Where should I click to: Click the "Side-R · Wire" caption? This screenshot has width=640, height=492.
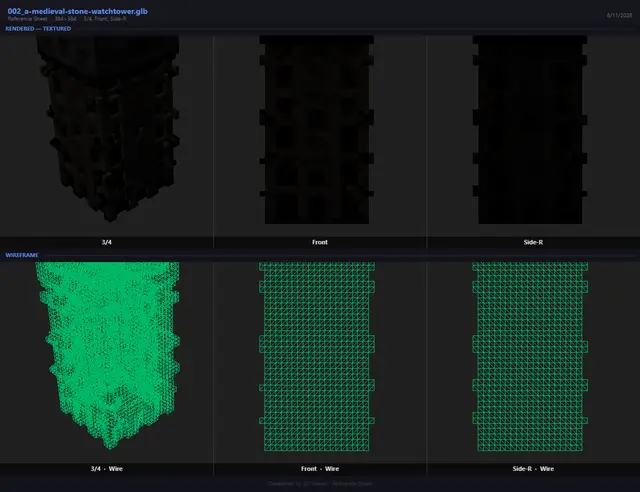click(x=533, y=469)
